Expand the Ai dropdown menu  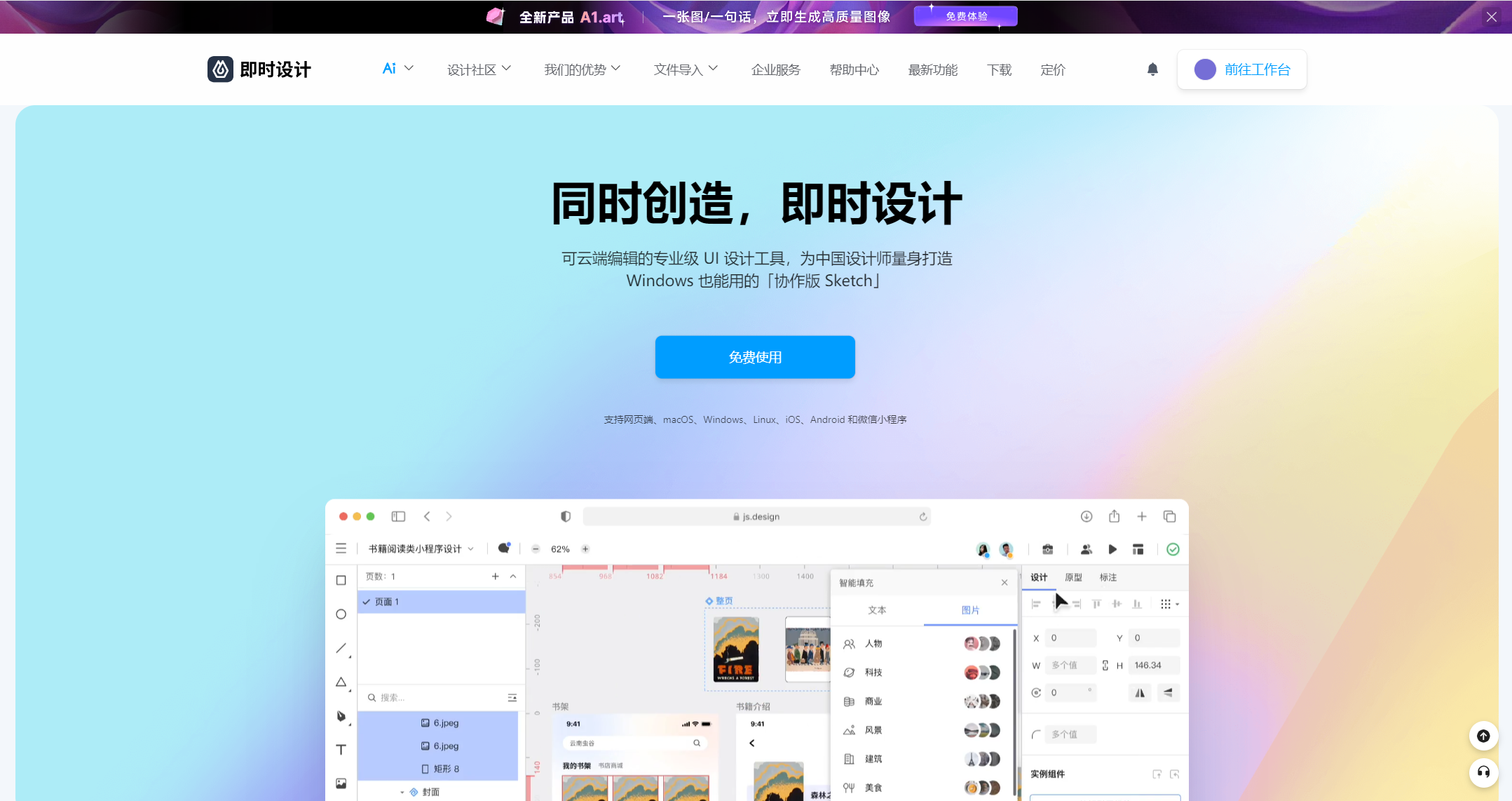point(397,69)
